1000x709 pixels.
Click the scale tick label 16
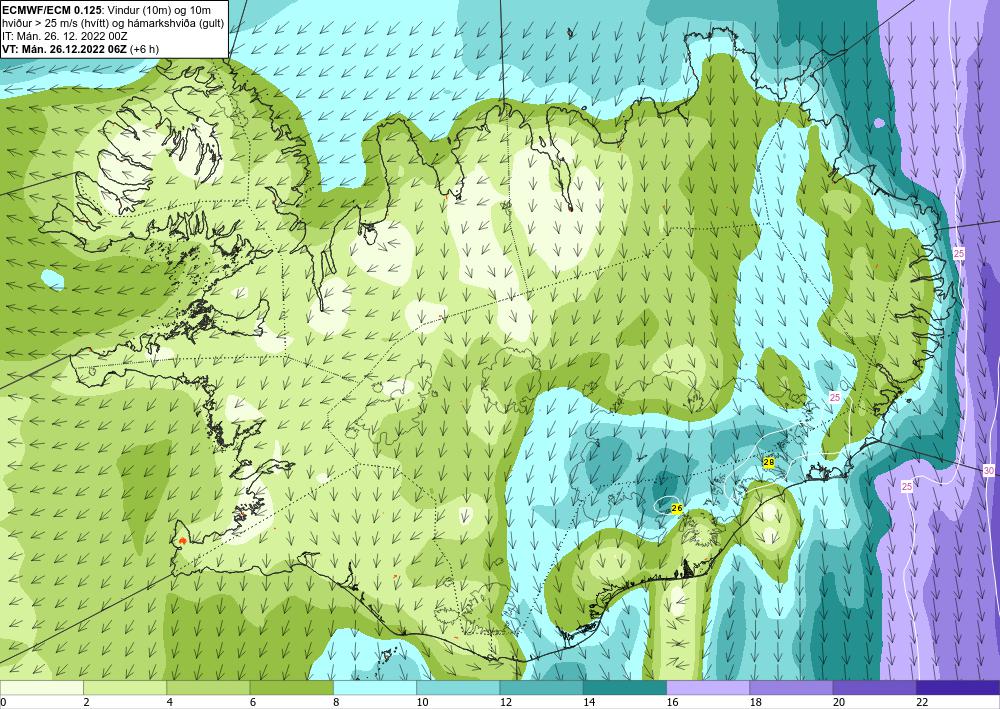[672, 702]
